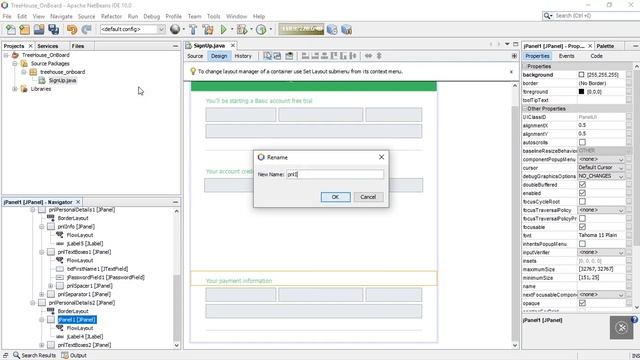
Task: Select jLabel4 [JLabel] in Navigator
Action: pyautogui.click(x=85, y=336)
